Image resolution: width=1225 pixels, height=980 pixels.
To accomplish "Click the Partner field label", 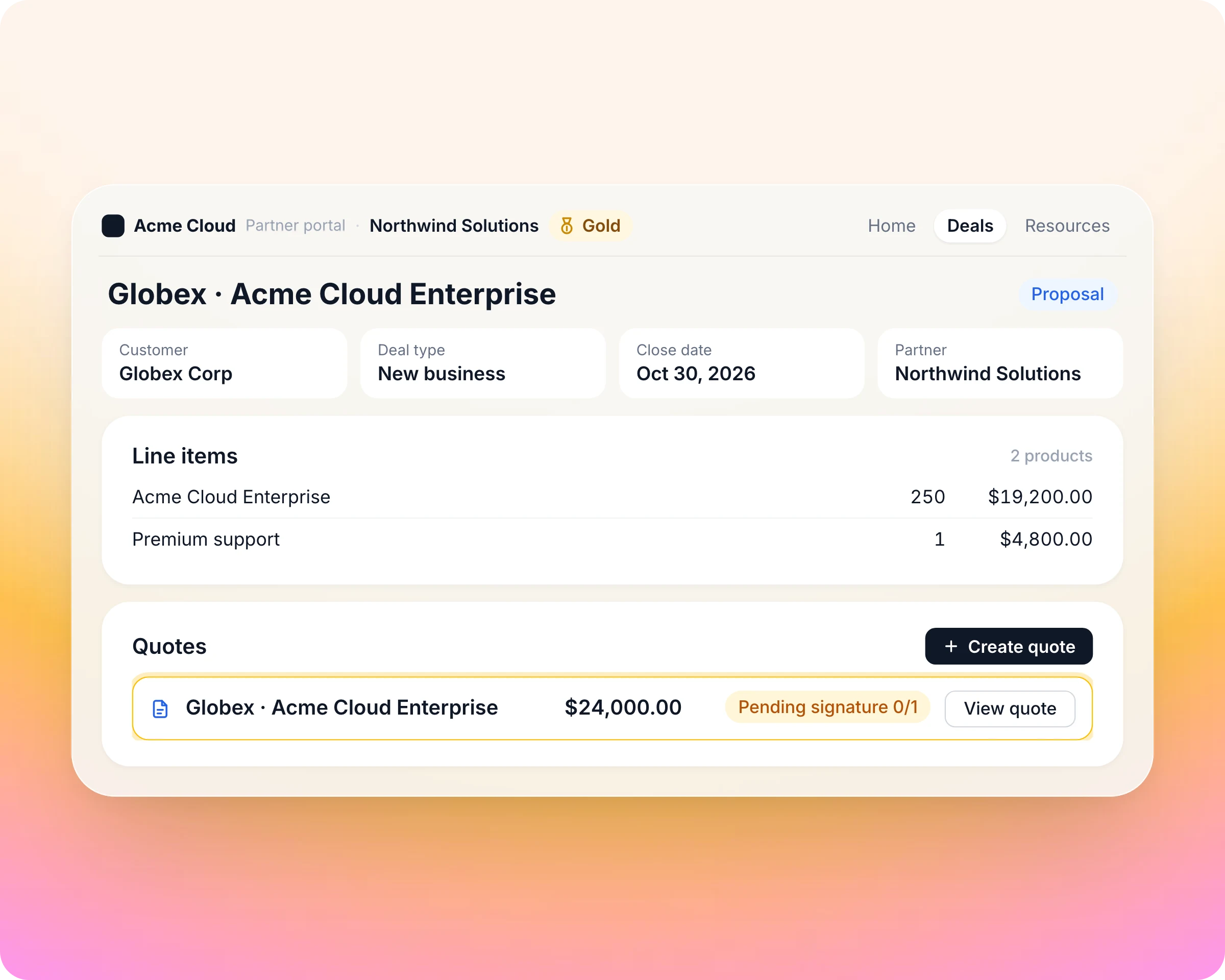I will coord(920,350).
